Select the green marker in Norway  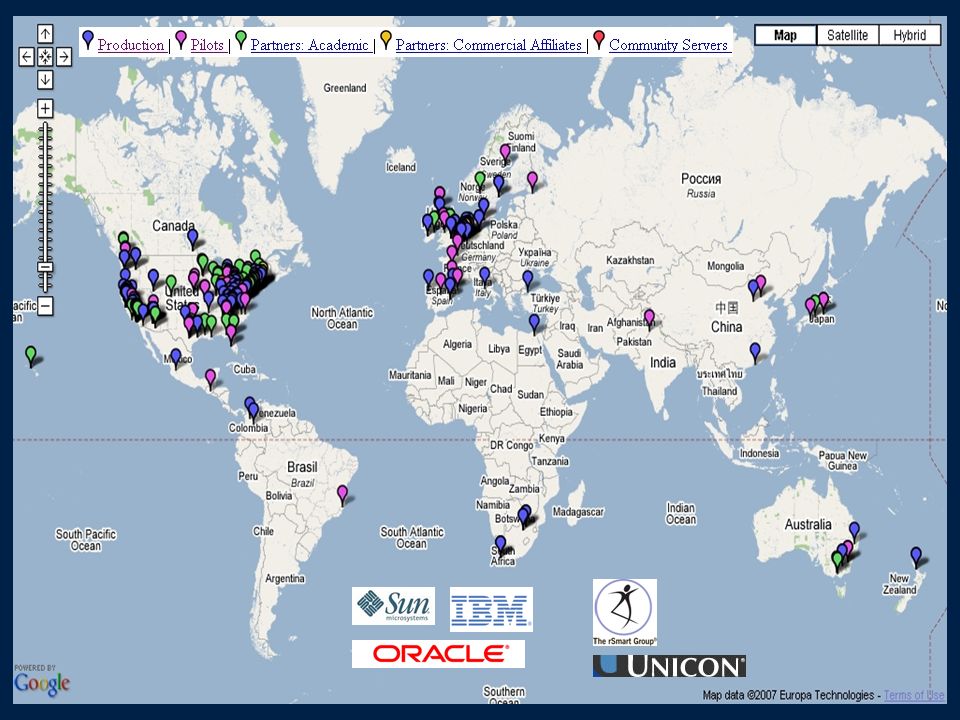point(481,181)
